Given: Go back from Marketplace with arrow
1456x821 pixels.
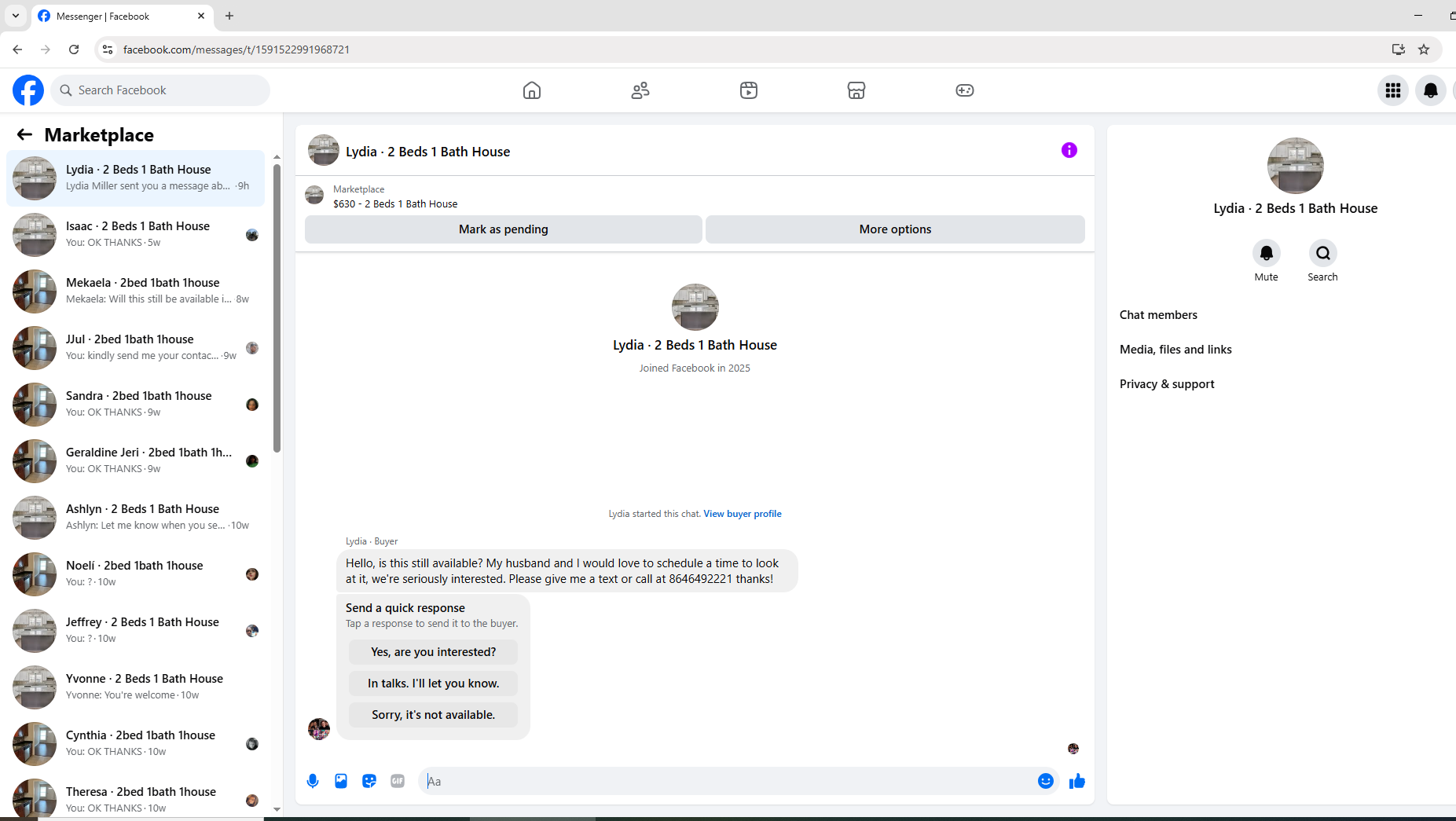Looking at the screenshot, I should click(24, 134).
